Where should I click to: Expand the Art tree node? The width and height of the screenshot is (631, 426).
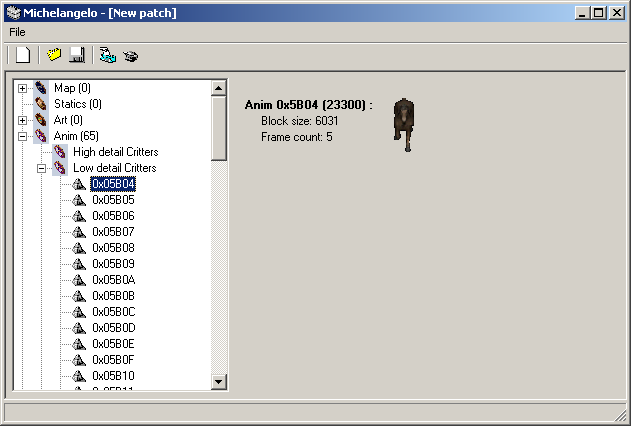coord(22,120)
